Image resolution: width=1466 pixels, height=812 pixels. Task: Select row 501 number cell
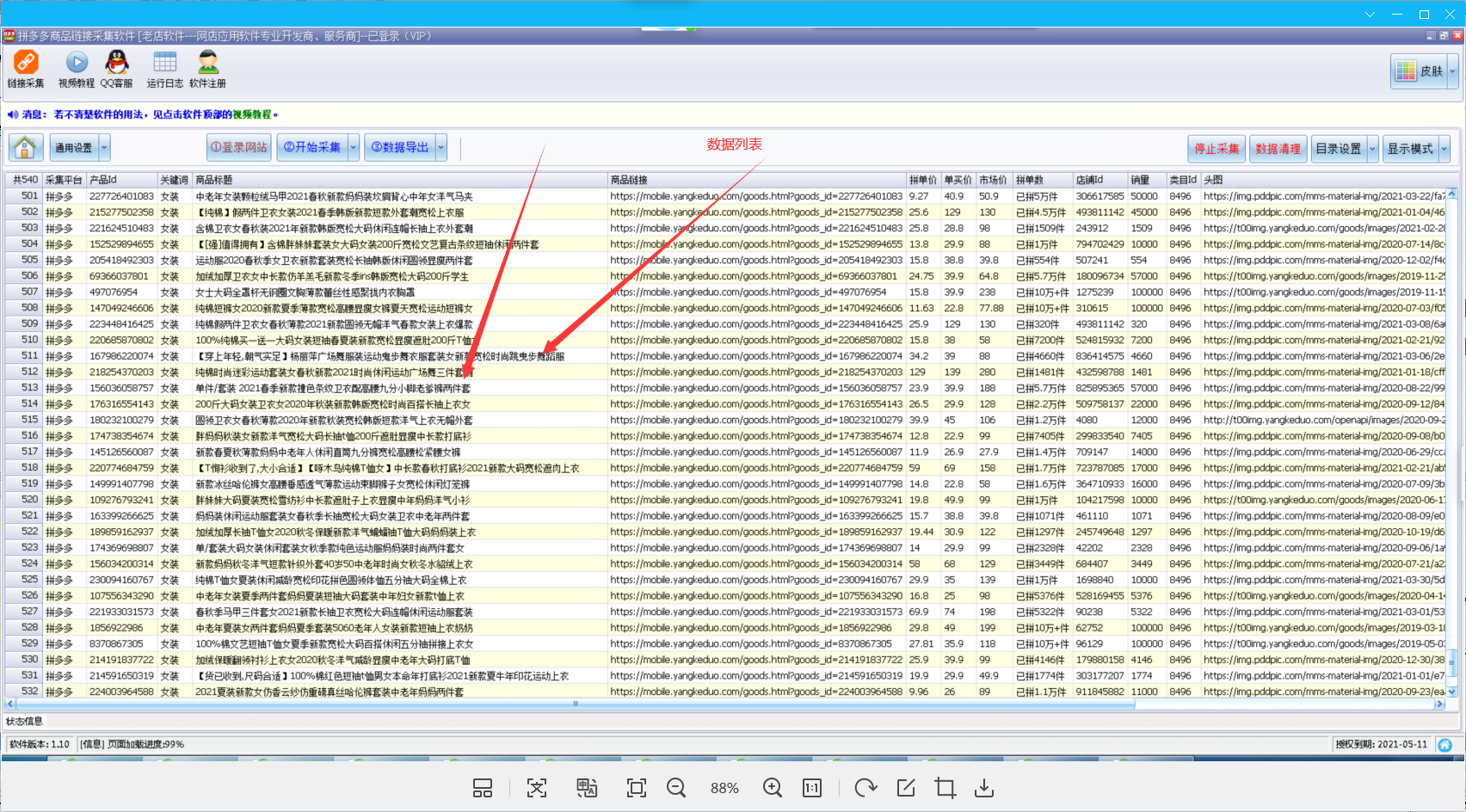coord(24,196)
